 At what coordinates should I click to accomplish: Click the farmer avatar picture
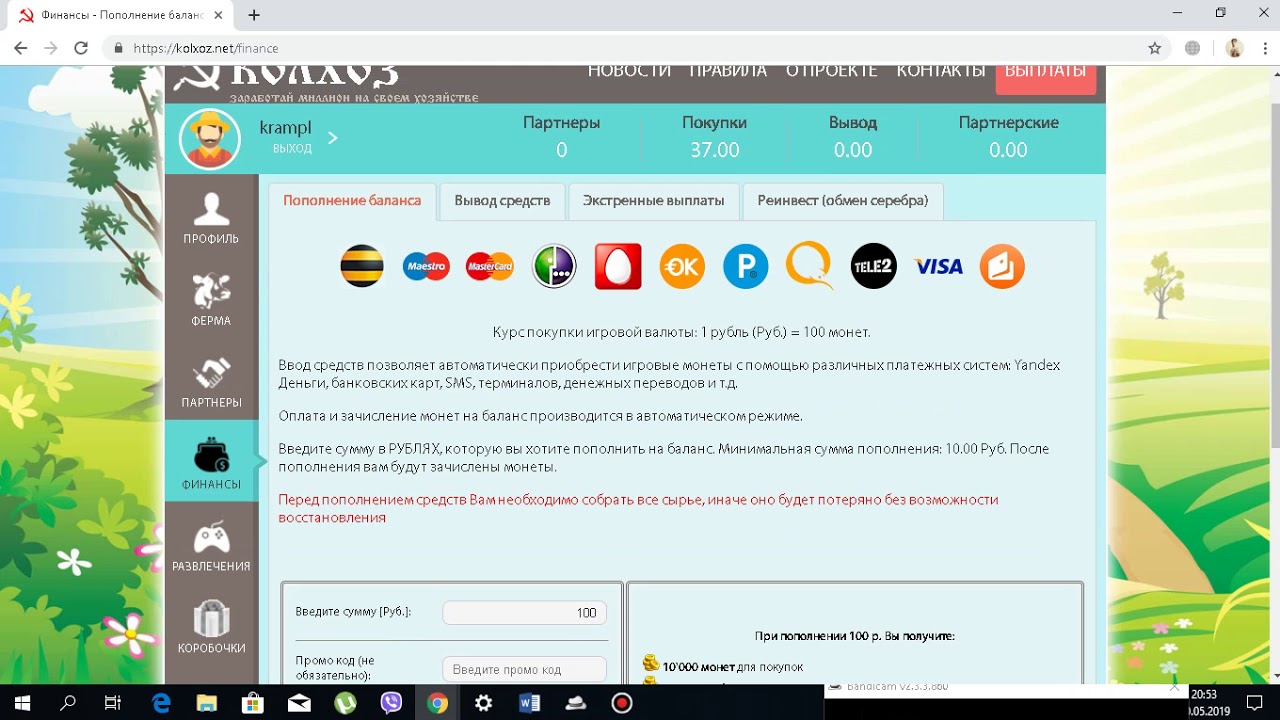(210, 139)
